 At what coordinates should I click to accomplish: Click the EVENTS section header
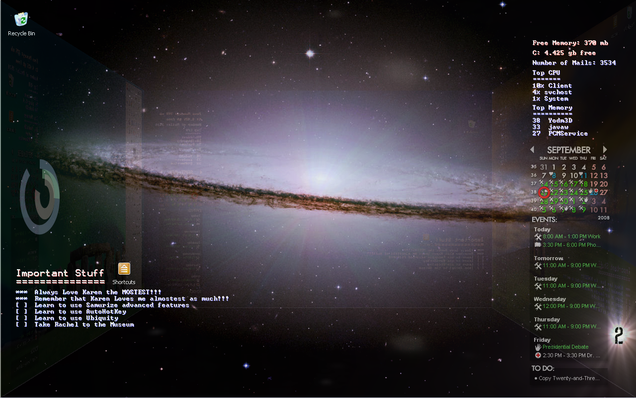coord(544,219)
